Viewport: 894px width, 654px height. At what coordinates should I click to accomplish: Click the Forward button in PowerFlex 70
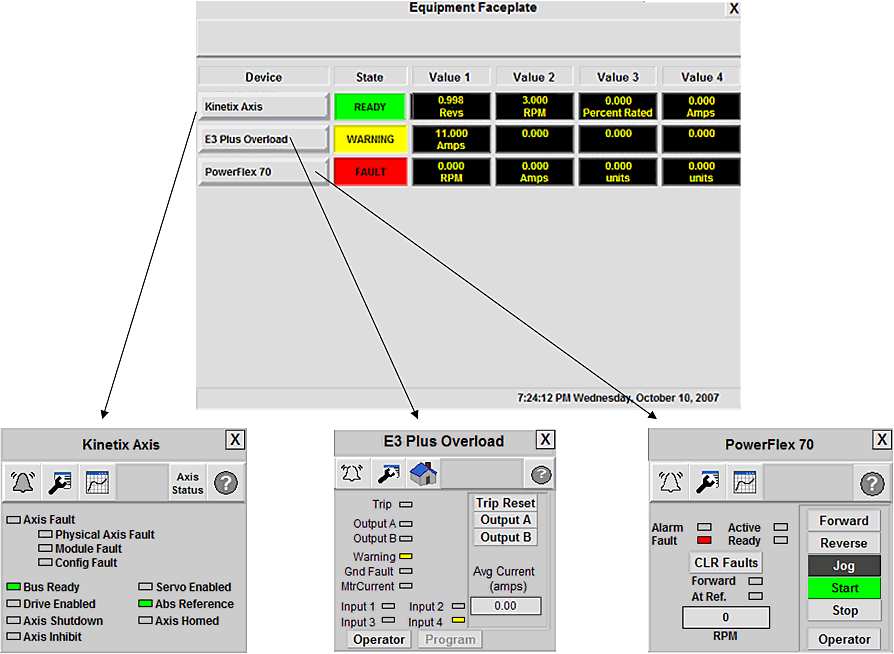[844, 521]
